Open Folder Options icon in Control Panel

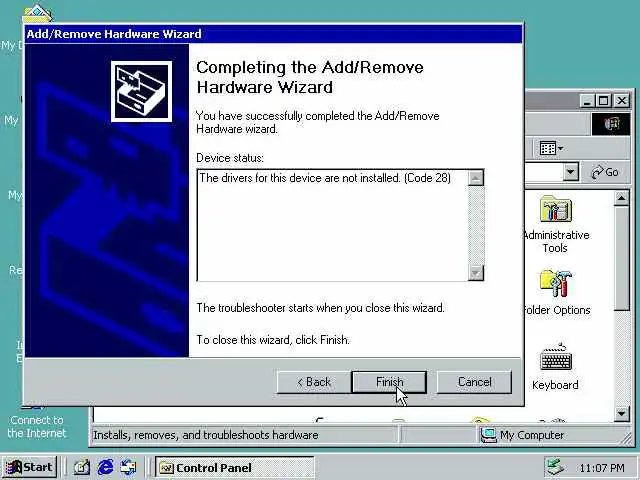click(x=556, y=292)
